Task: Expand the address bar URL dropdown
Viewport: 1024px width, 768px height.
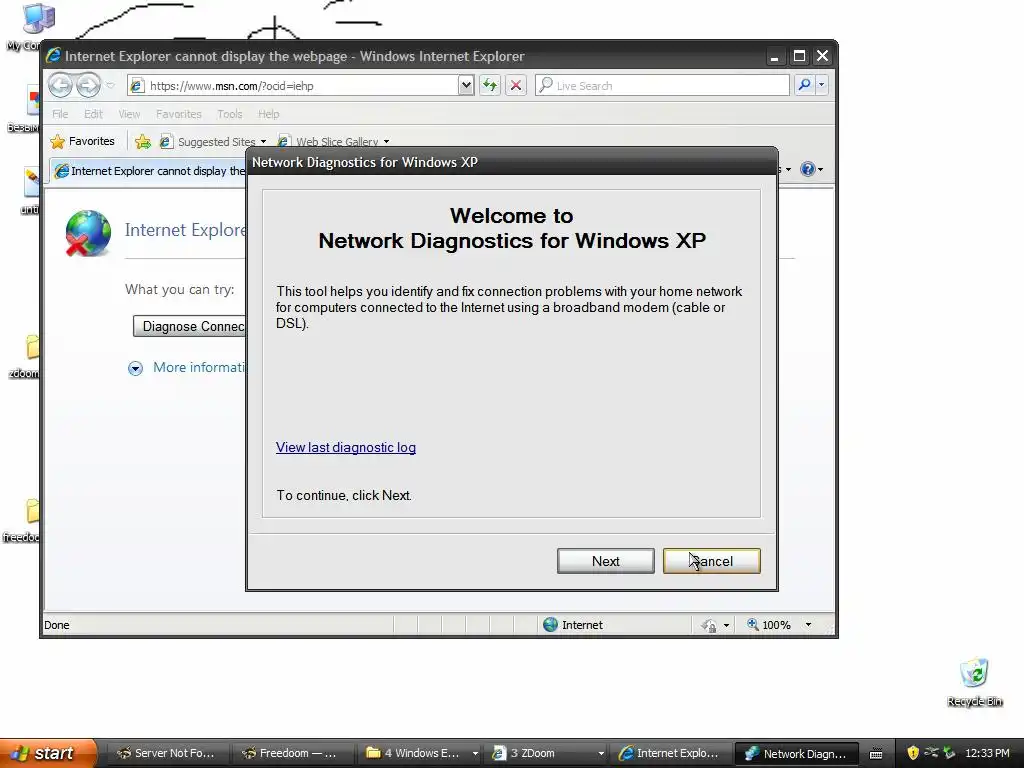Action: coord(466,86)
